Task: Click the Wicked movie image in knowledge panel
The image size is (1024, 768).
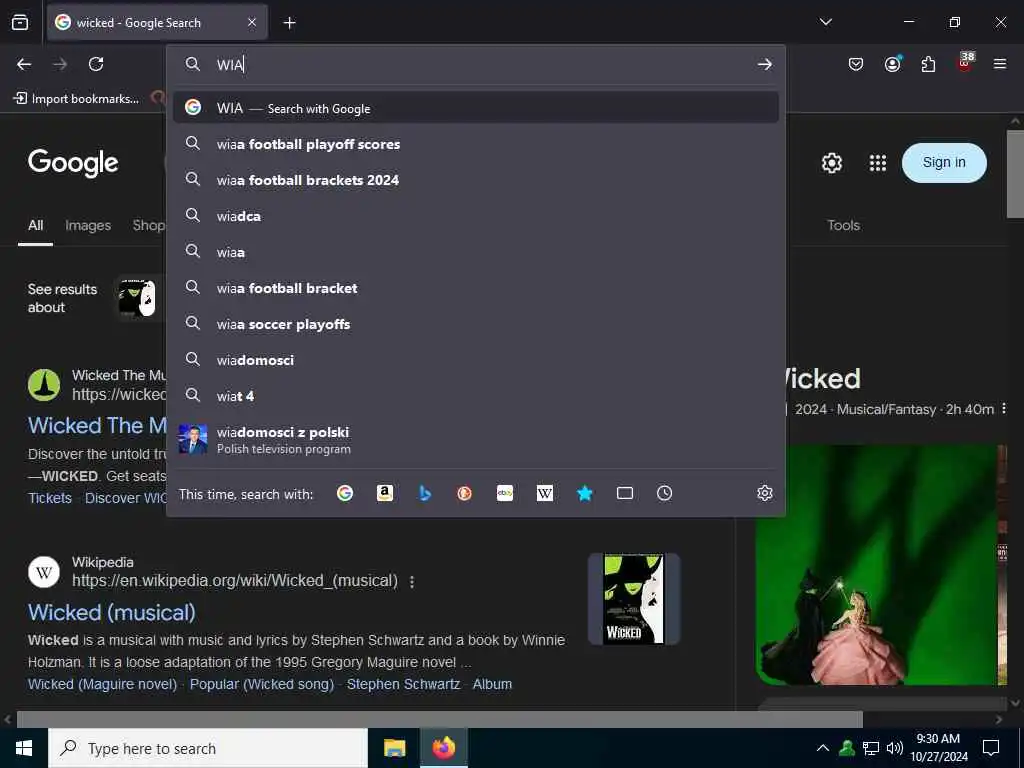Action: [876, 566]
